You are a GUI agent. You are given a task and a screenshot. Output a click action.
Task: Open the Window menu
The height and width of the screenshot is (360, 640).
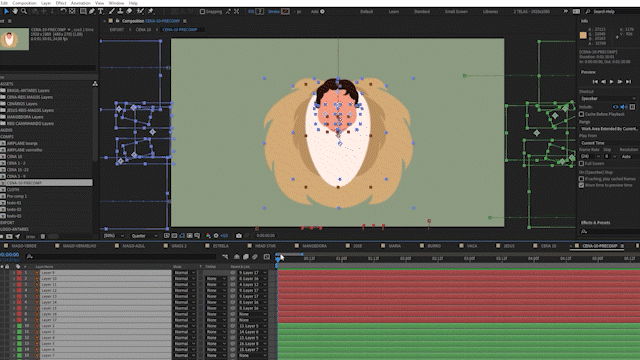[x=116, y=3]
